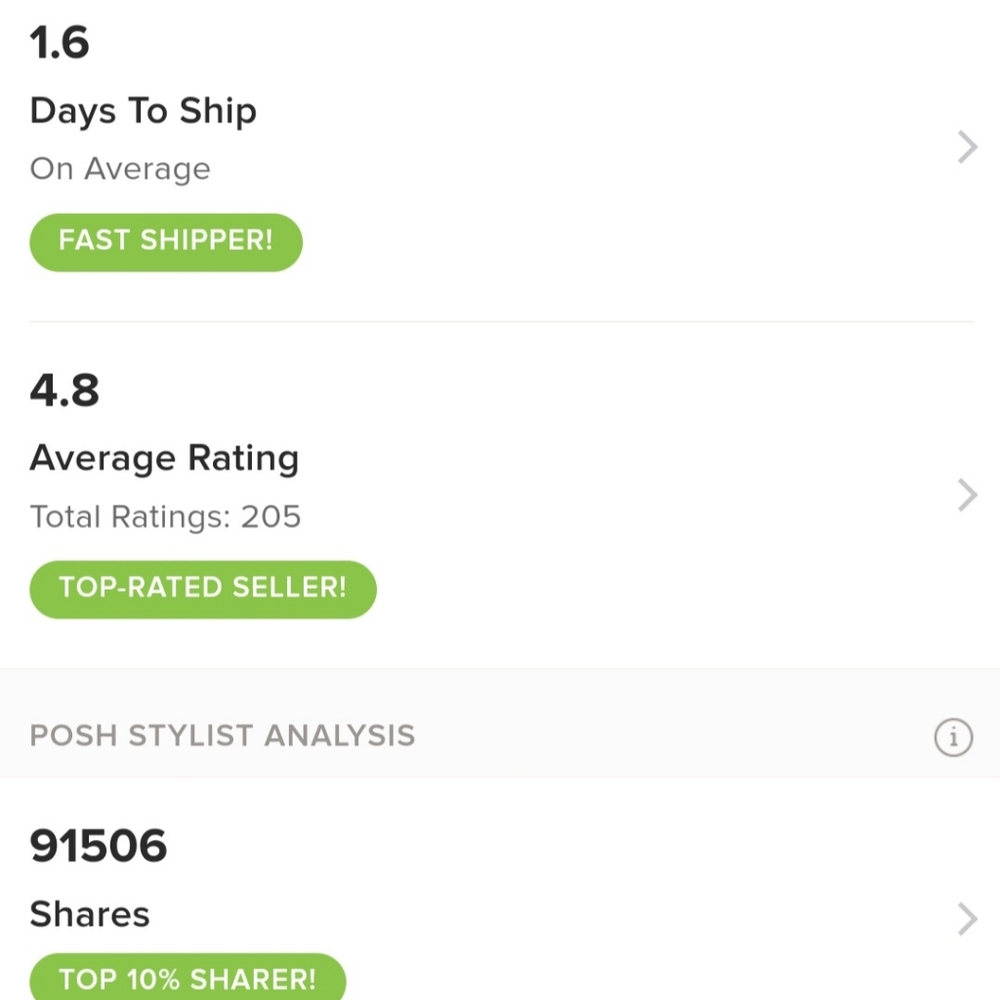Click the Days To Ship label
The image size is (1000, 1000).
143,111
